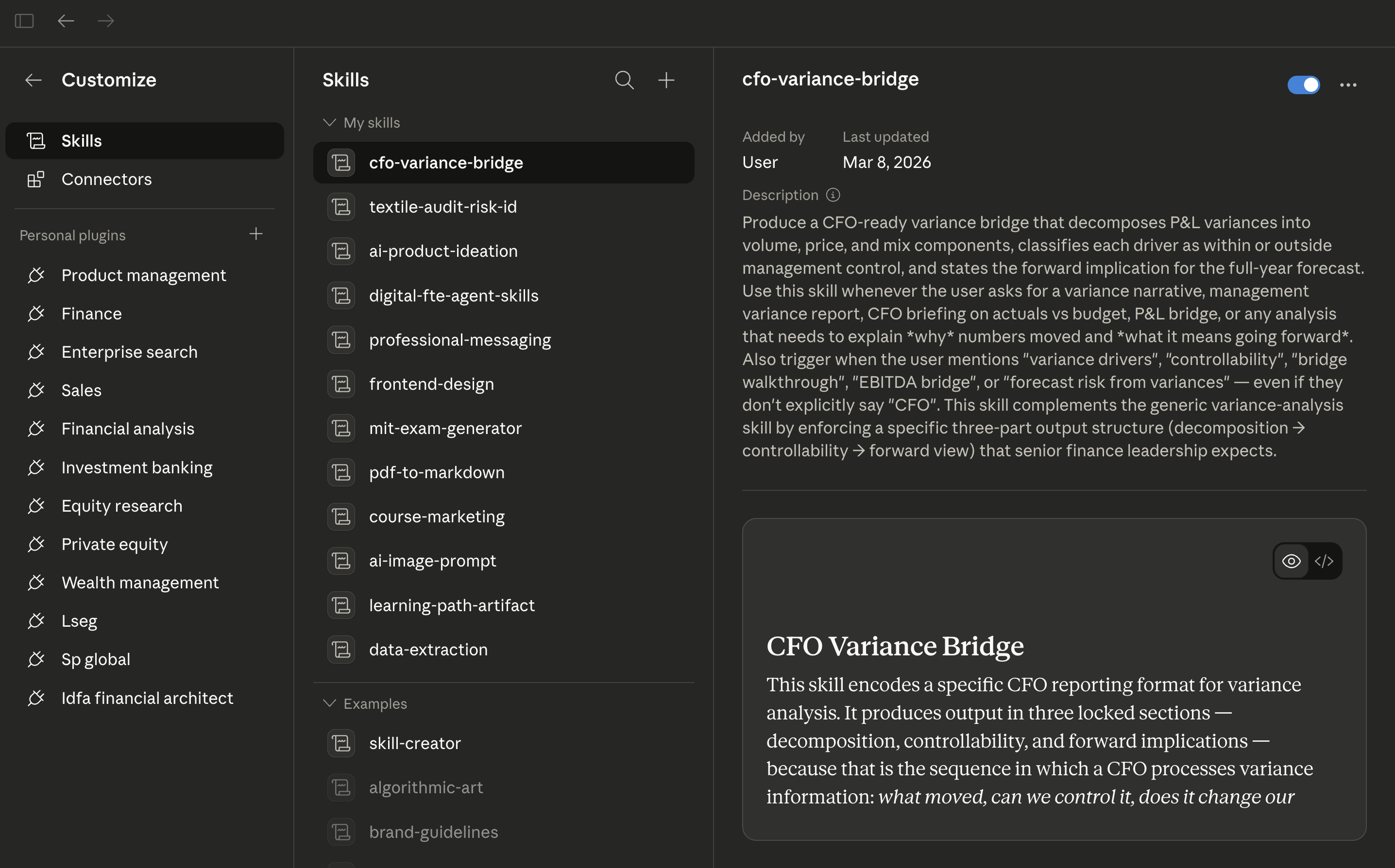
Task: Disable the cfo-variance-bridge skill toggle
Action: 1303,85
